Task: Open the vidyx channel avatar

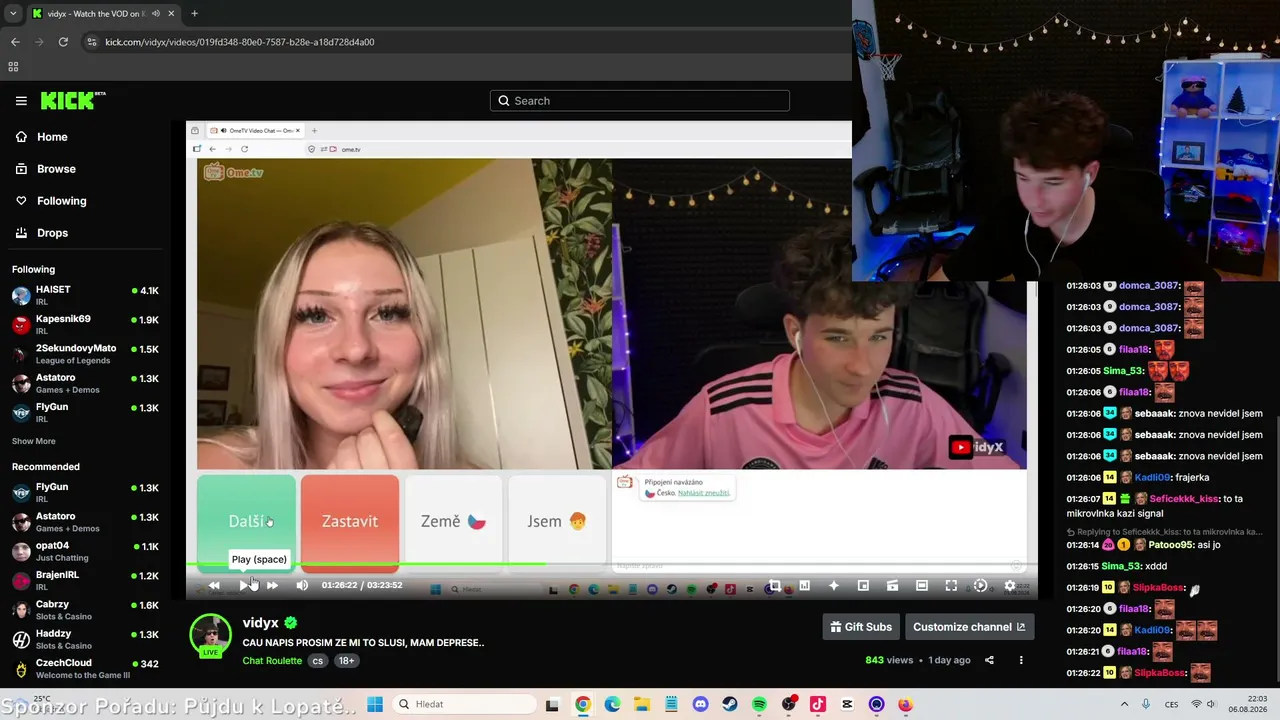Action: (x=210, y=636)
